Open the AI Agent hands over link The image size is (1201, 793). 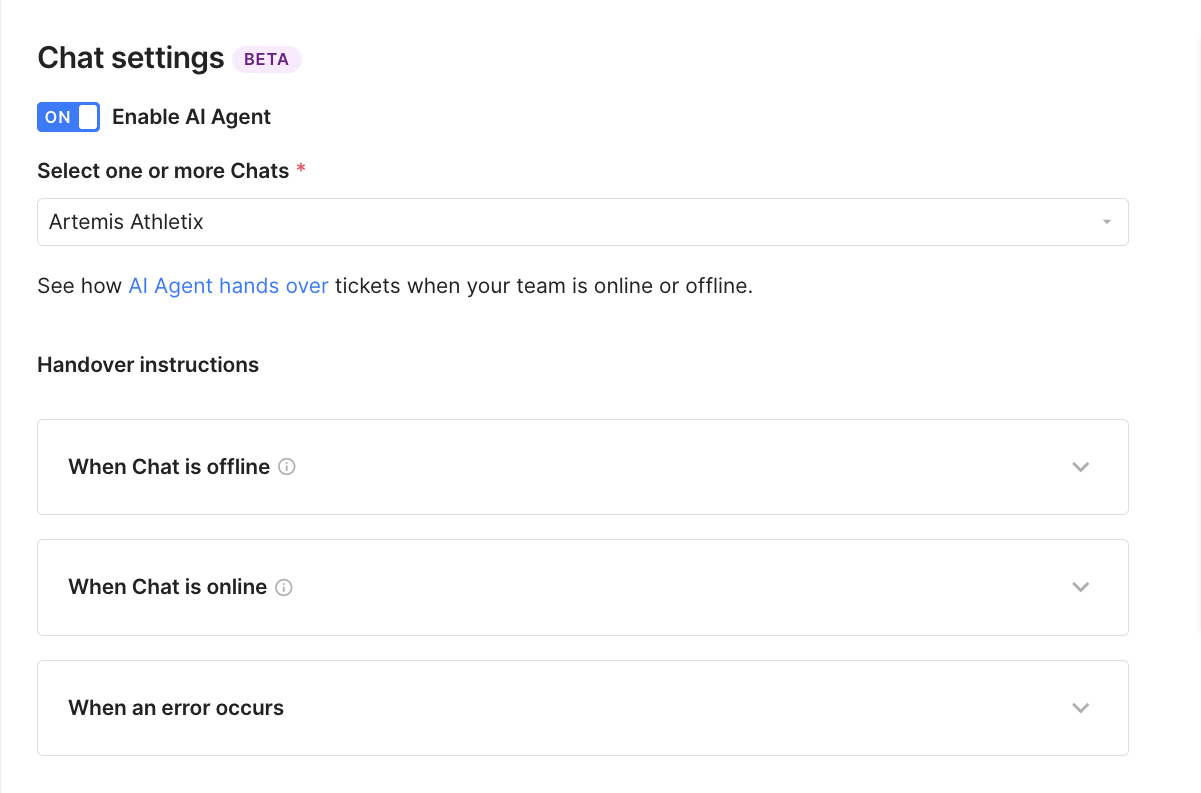tap(228, 286)
